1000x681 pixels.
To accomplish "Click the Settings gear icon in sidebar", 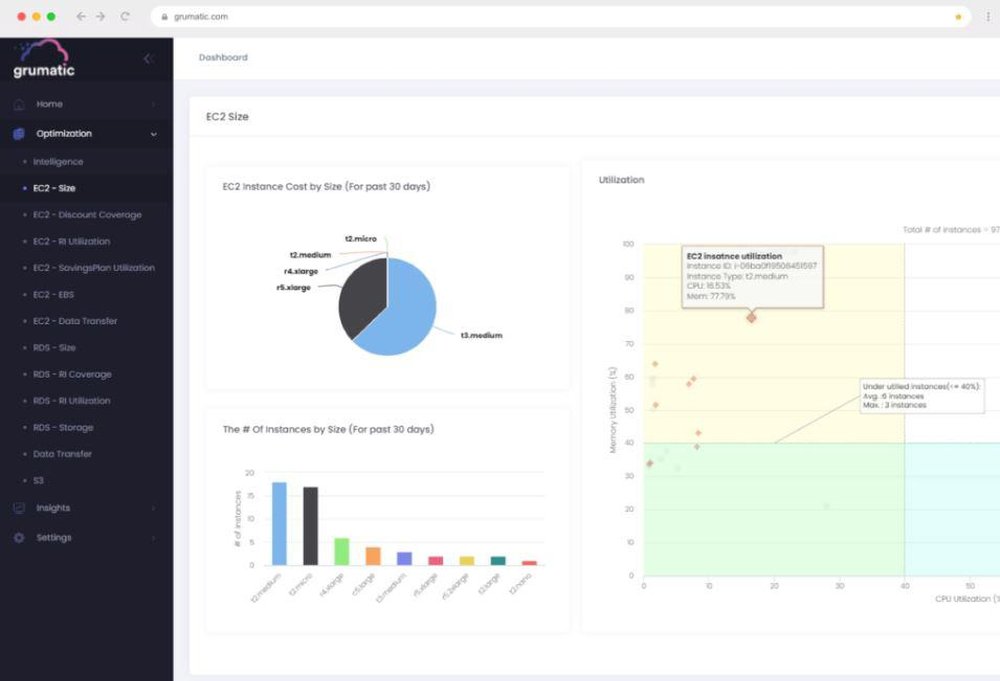I will 19,538.
